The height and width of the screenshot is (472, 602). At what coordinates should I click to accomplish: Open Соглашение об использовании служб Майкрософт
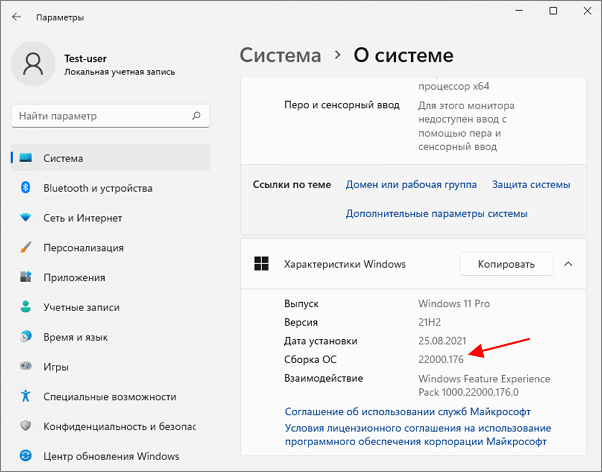click(407, 412)
